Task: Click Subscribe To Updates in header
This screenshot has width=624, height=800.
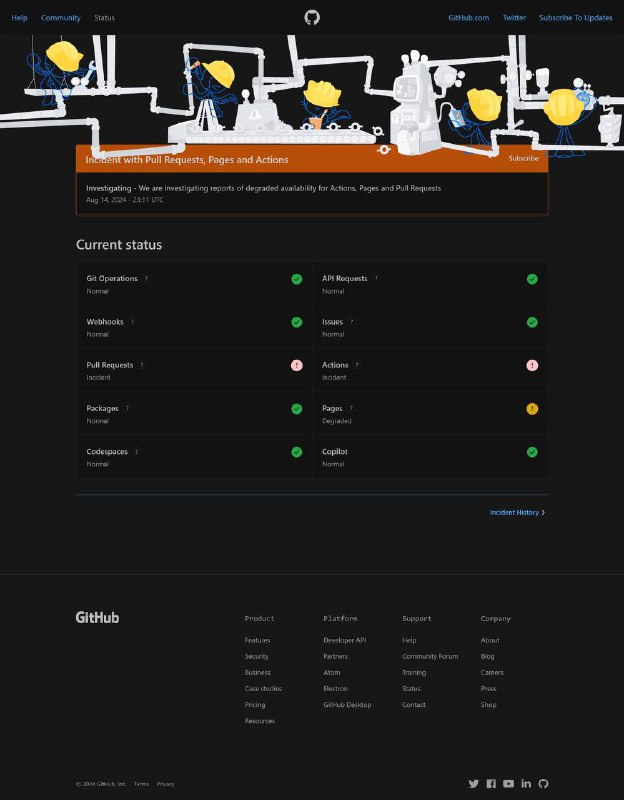Action: click(x=576, y=18)
